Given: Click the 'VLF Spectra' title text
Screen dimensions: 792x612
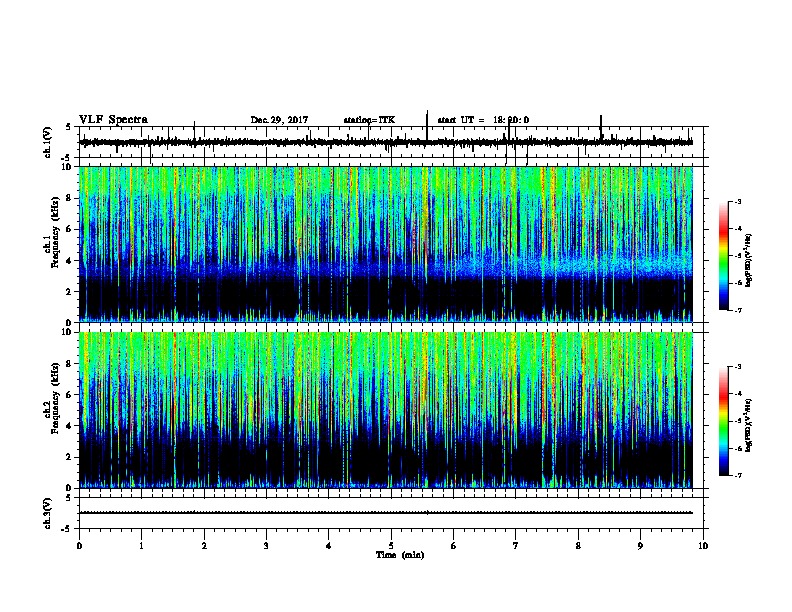Looking at the screenshot, I should [113, 120].
